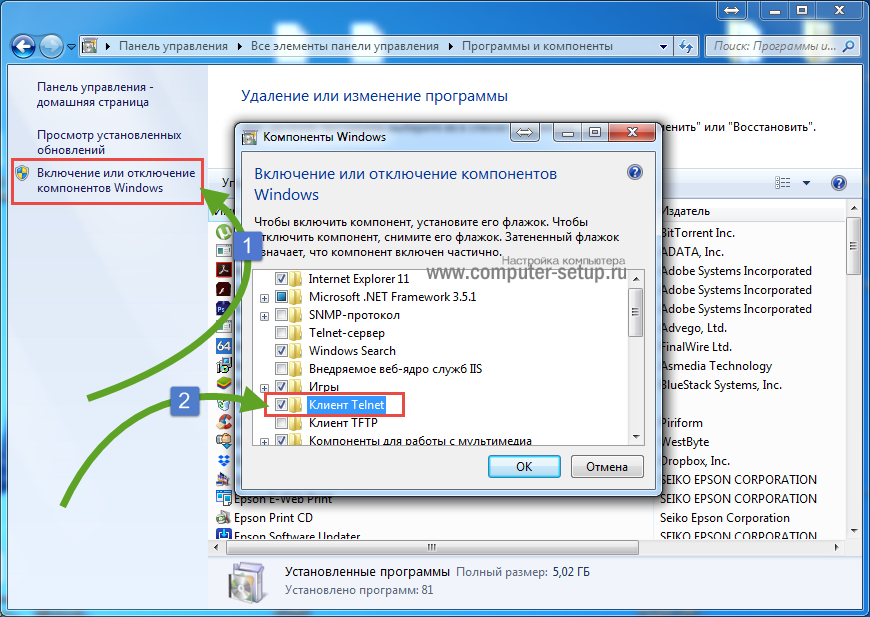Uncheck the Internet Explorer 11 checkbox

point(281,279)
